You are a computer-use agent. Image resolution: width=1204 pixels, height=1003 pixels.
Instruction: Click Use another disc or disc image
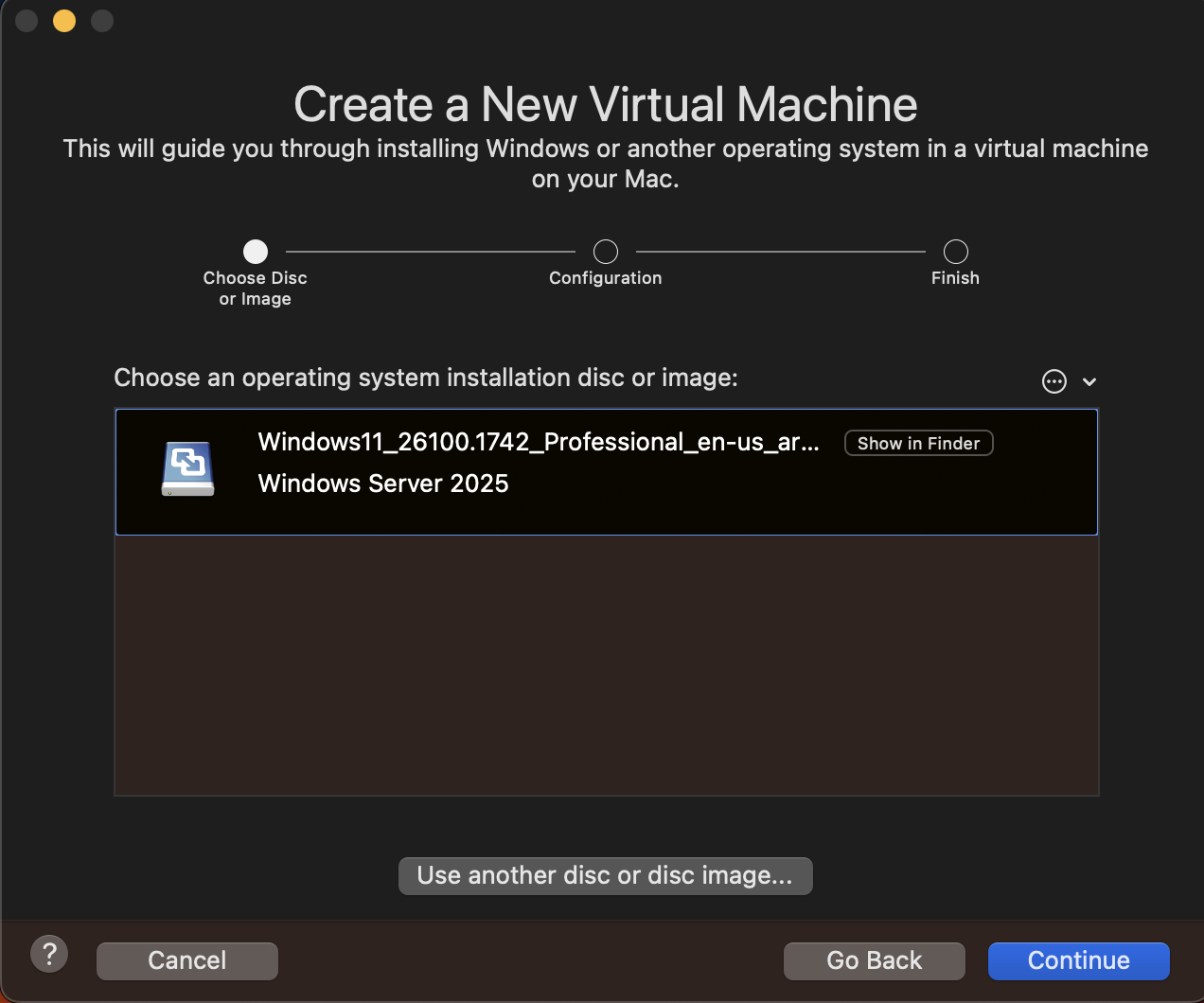coord(605,875)
